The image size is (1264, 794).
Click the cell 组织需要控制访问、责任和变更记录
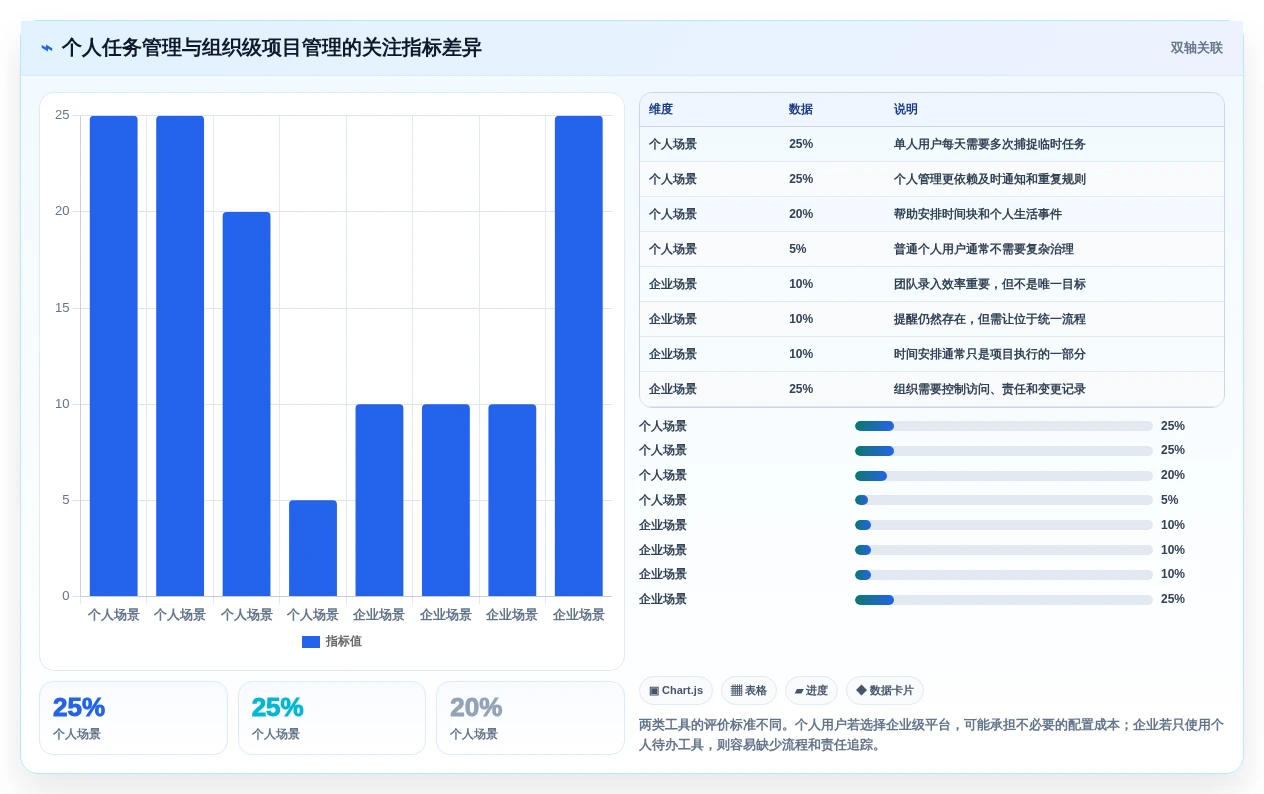click(990, 389)
